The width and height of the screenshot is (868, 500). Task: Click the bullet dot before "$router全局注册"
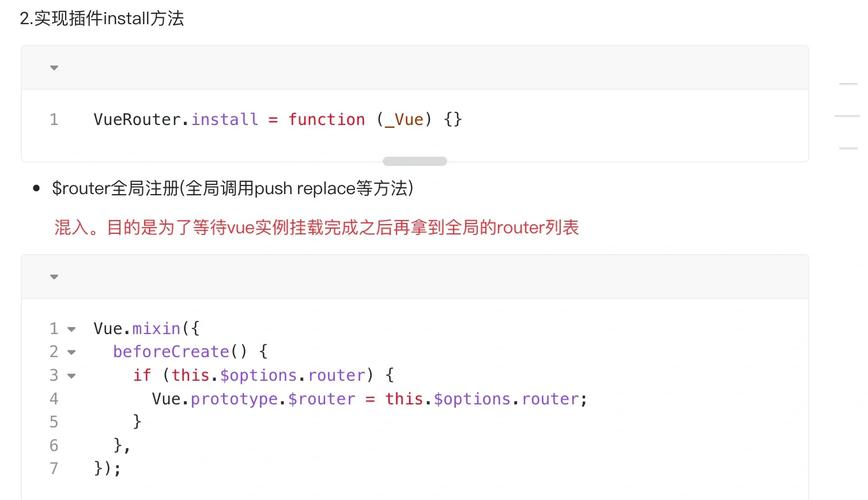pyautogui.click(x=37, y=188)
